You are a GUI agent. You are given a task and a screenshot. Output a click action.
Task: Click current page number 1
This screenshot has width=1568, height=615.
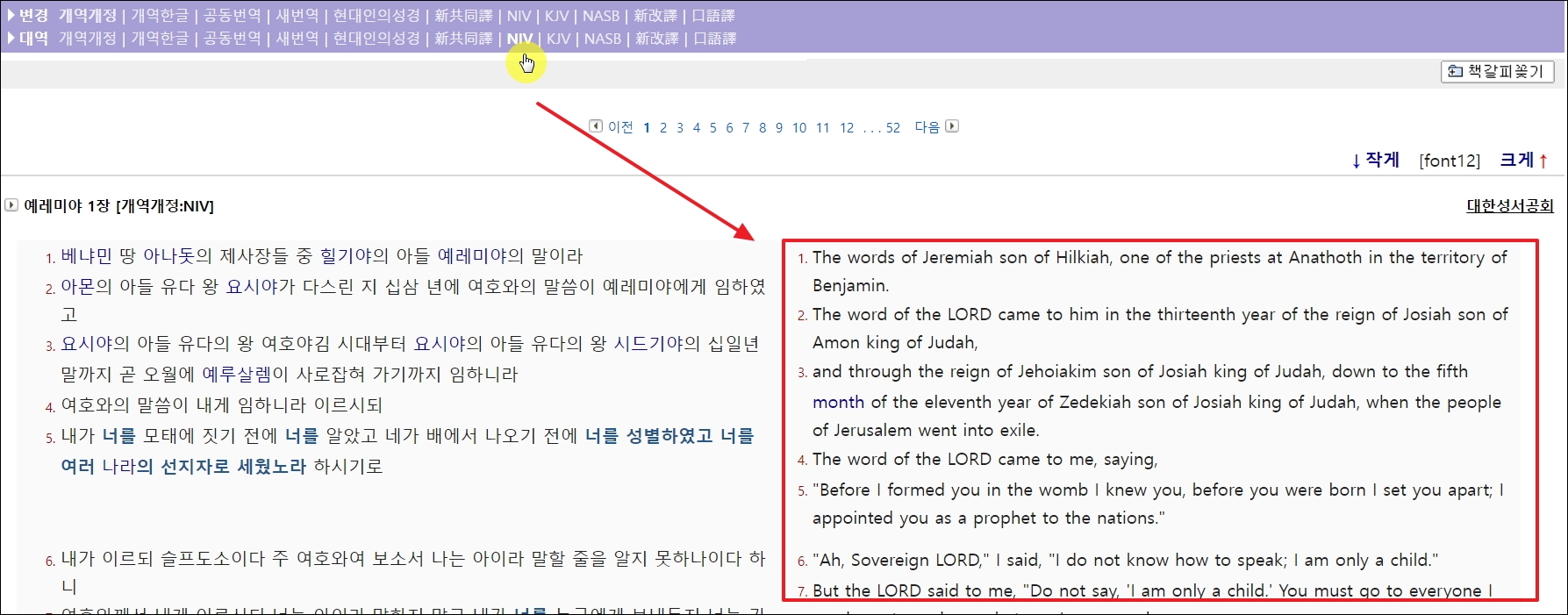(647, 128)
